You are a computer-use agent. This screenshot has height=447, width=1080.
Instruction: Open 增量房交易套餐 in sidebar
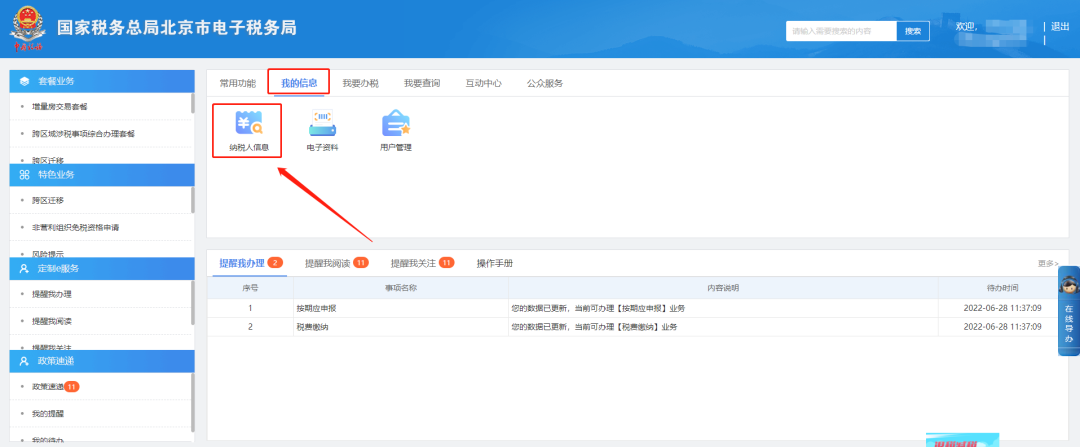click(60, 106)
